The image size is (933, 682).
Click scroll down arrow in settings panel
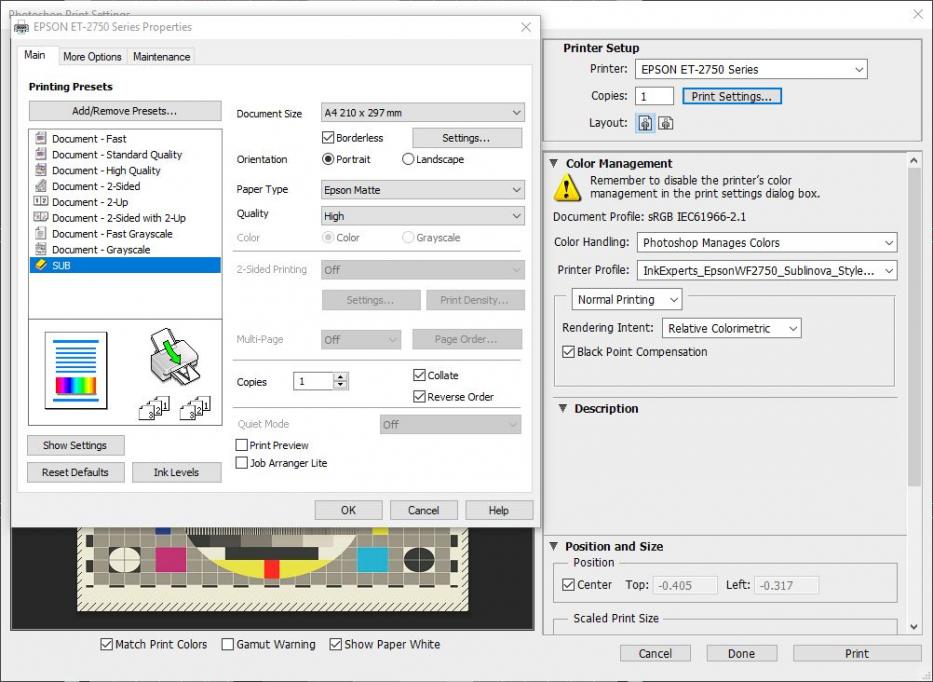(x=914, y=627)
